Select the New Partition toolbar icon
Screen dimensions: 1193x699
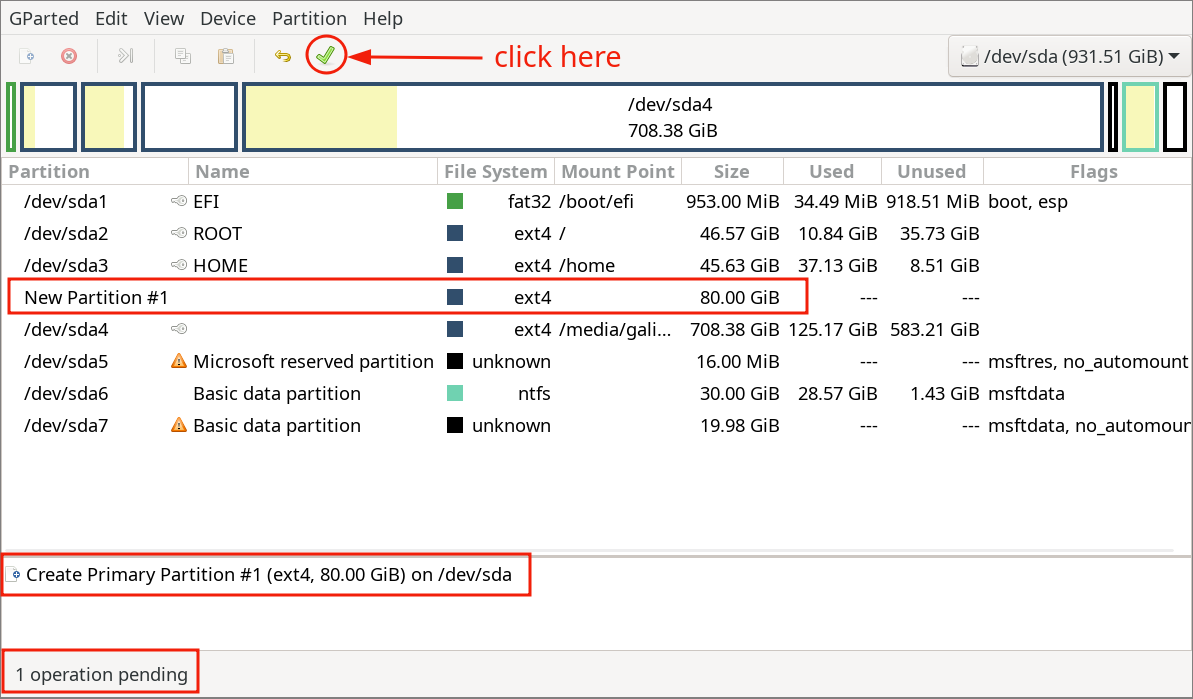tap(28, 56)
